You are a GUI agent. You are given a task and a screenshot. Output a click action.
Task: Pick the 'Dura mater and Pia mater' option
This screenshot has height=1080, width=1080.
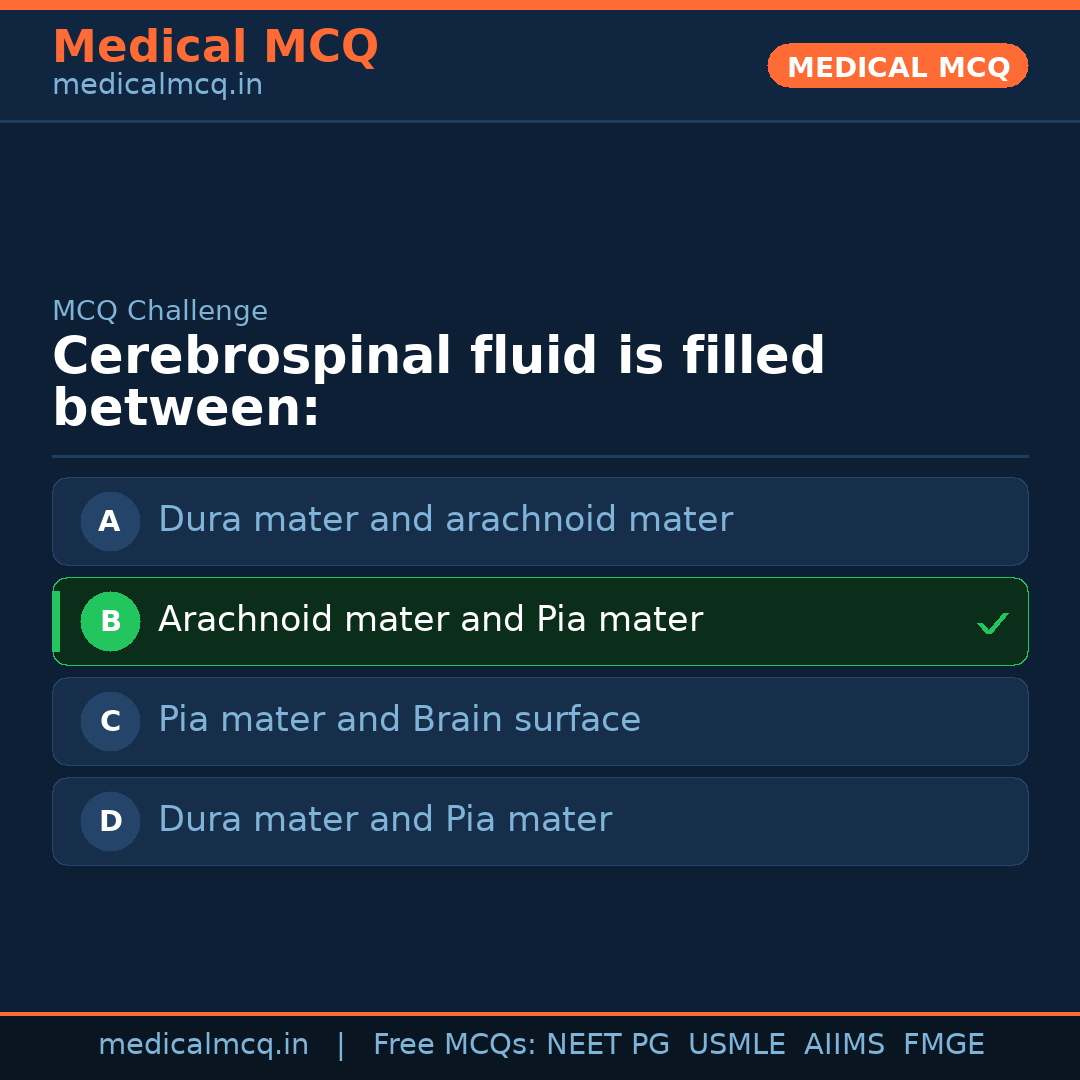point(385,820)
